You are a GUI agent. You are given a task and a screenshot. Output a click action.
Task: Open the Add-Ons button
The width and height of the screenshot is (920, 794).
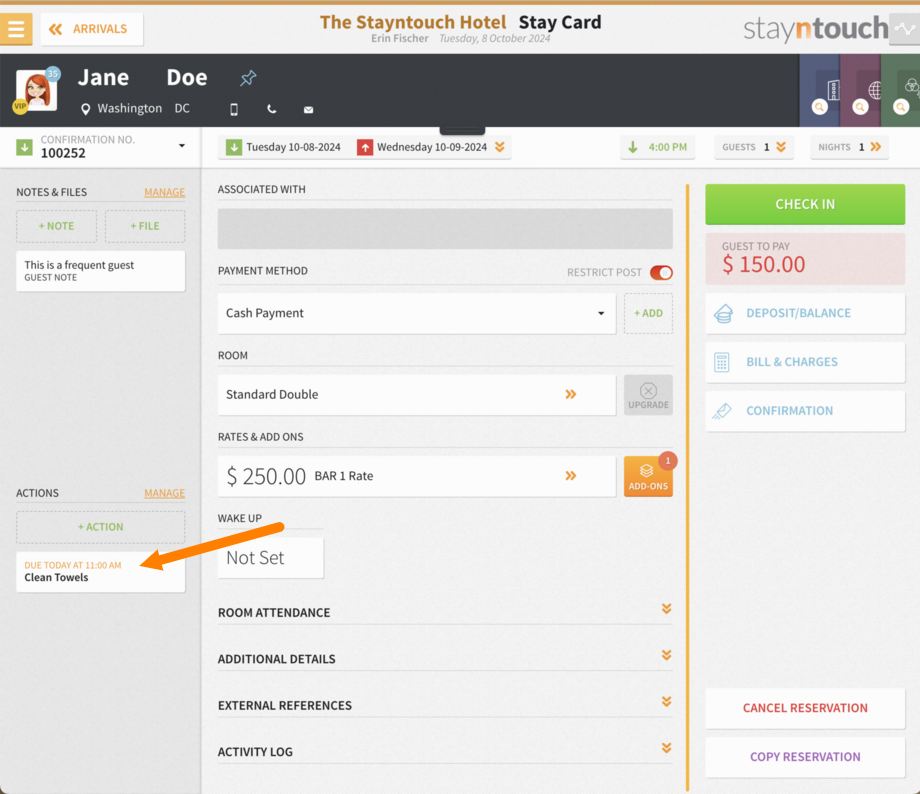[x=648, y=477]
